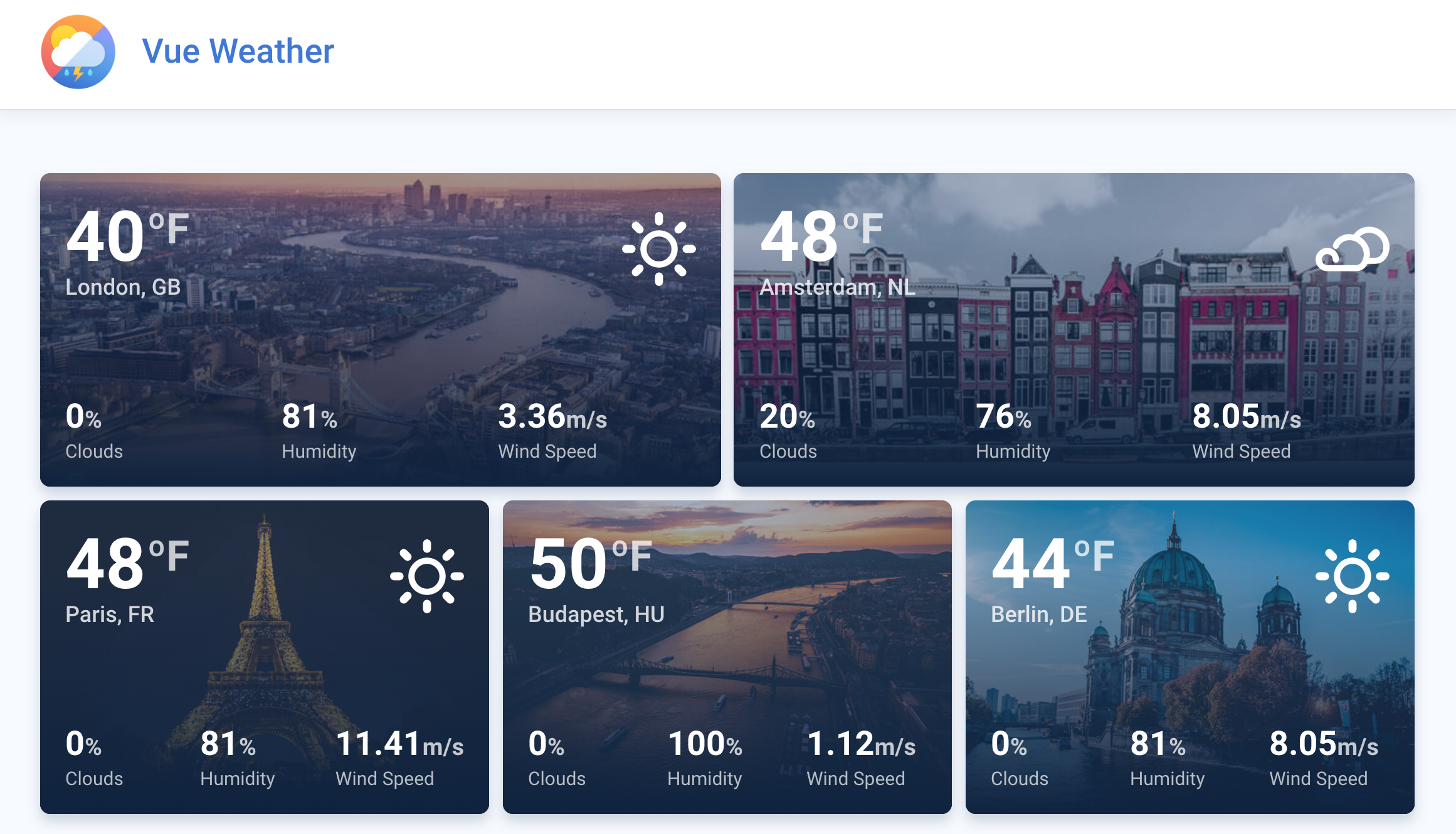Click Amsterdam's 20% clouds value
1456x834 pixels.
pyautogui.click(x=787, y=416)
